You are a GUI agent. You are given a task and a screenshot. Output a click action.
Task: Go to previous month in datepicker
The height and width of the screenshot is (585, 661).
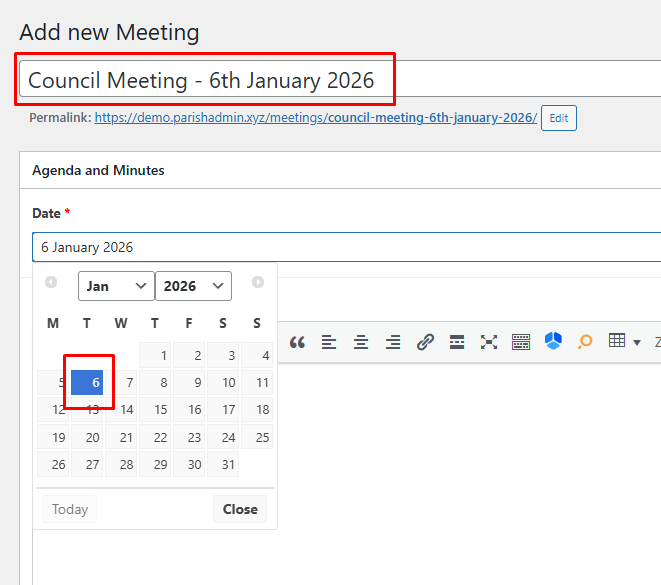(51, 283)
